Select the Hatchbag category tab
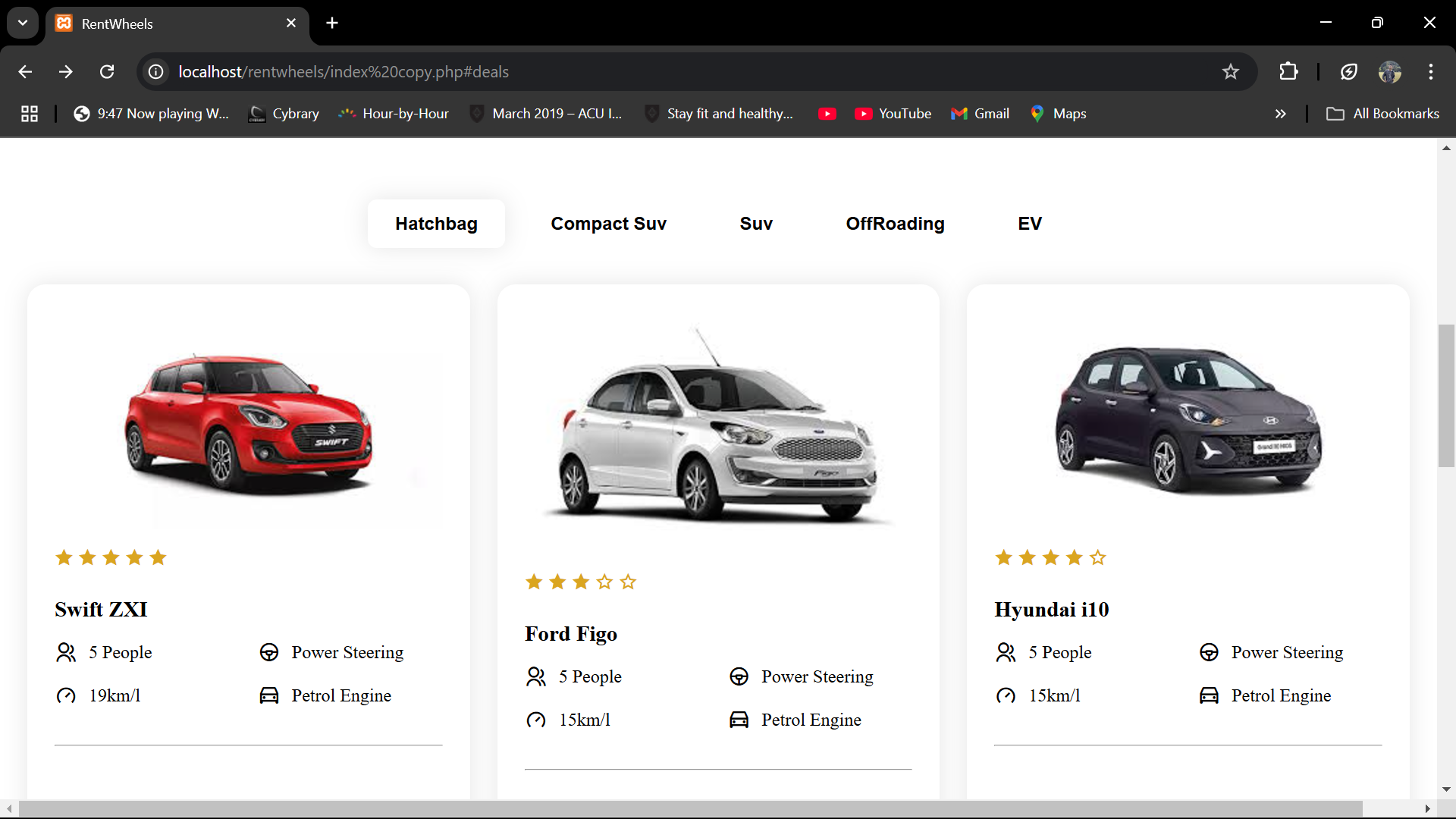 436,224
